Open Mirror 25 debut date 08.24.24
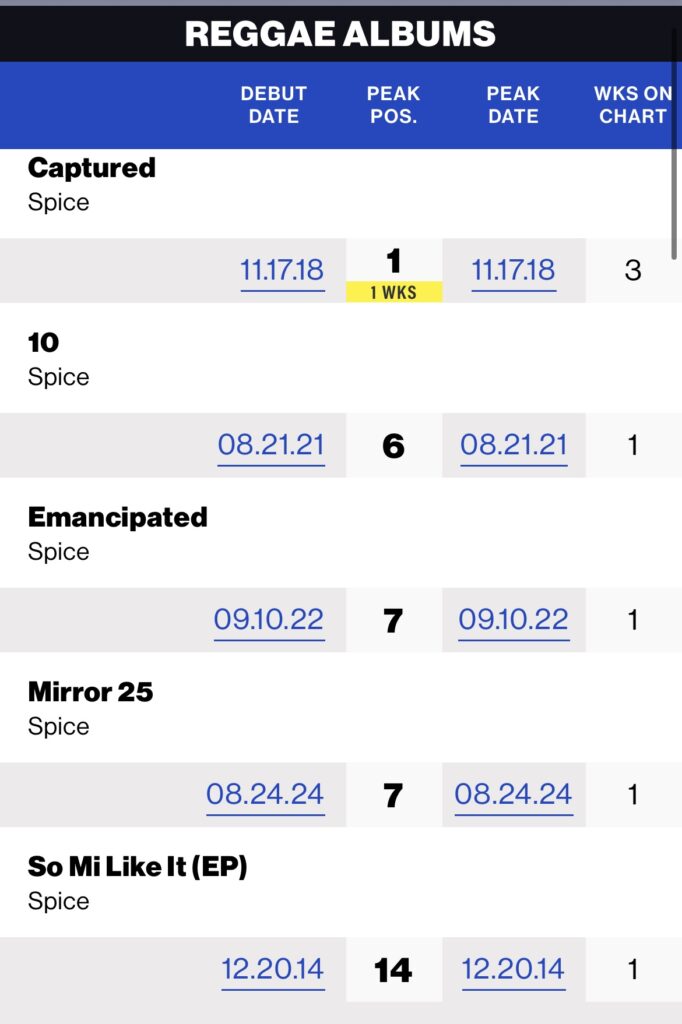Image resolution: width=682 pixels, height=1024 pixels. point(265,795)
